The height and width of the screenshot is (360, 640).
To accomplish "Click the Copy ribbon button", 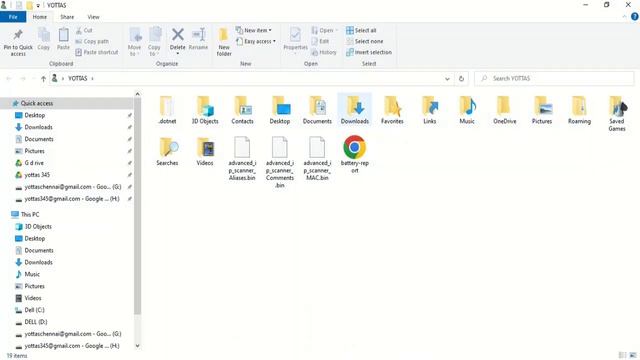I will coord(44,40).
